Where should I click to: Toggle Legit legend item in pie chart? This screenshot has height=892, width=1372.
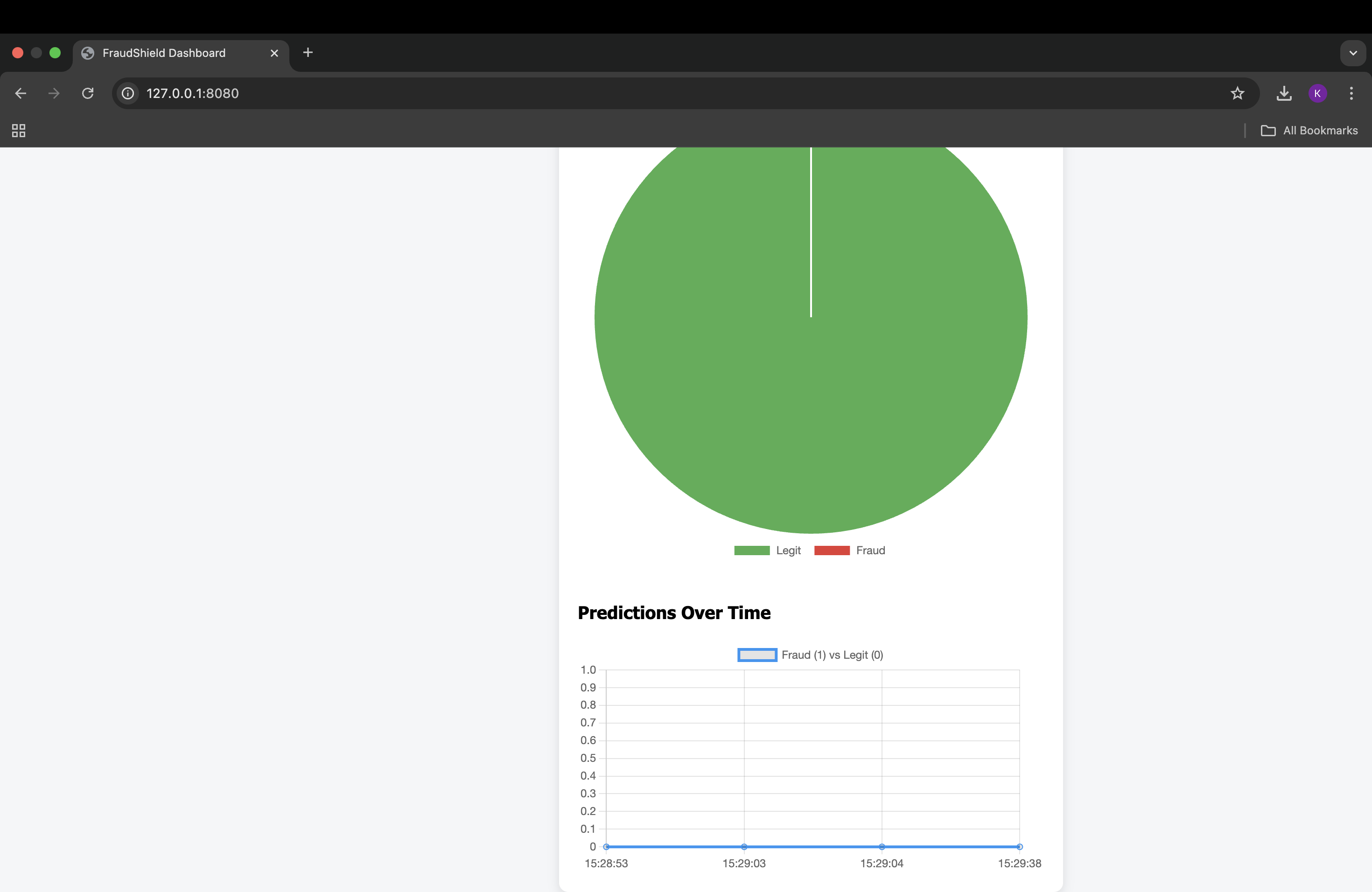point(767,551)
